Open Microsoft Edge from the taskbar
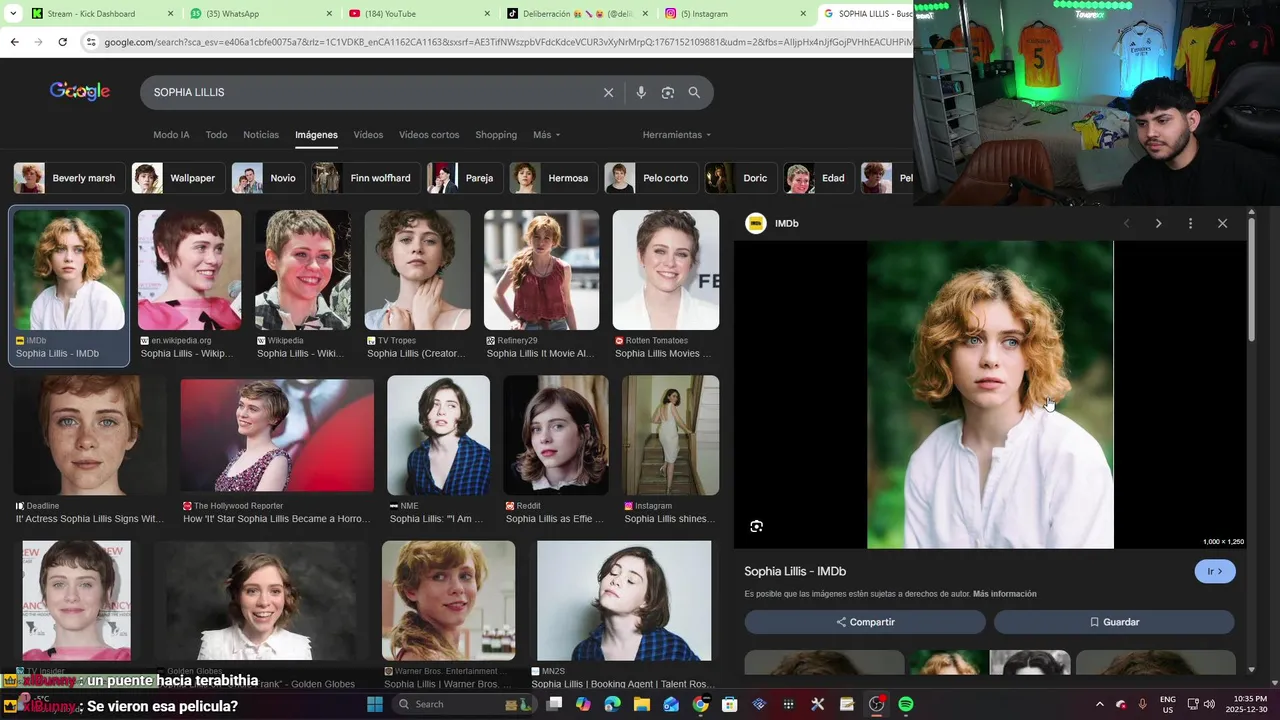This screenshot has height=720, width=1280. (x=612, y=704)
